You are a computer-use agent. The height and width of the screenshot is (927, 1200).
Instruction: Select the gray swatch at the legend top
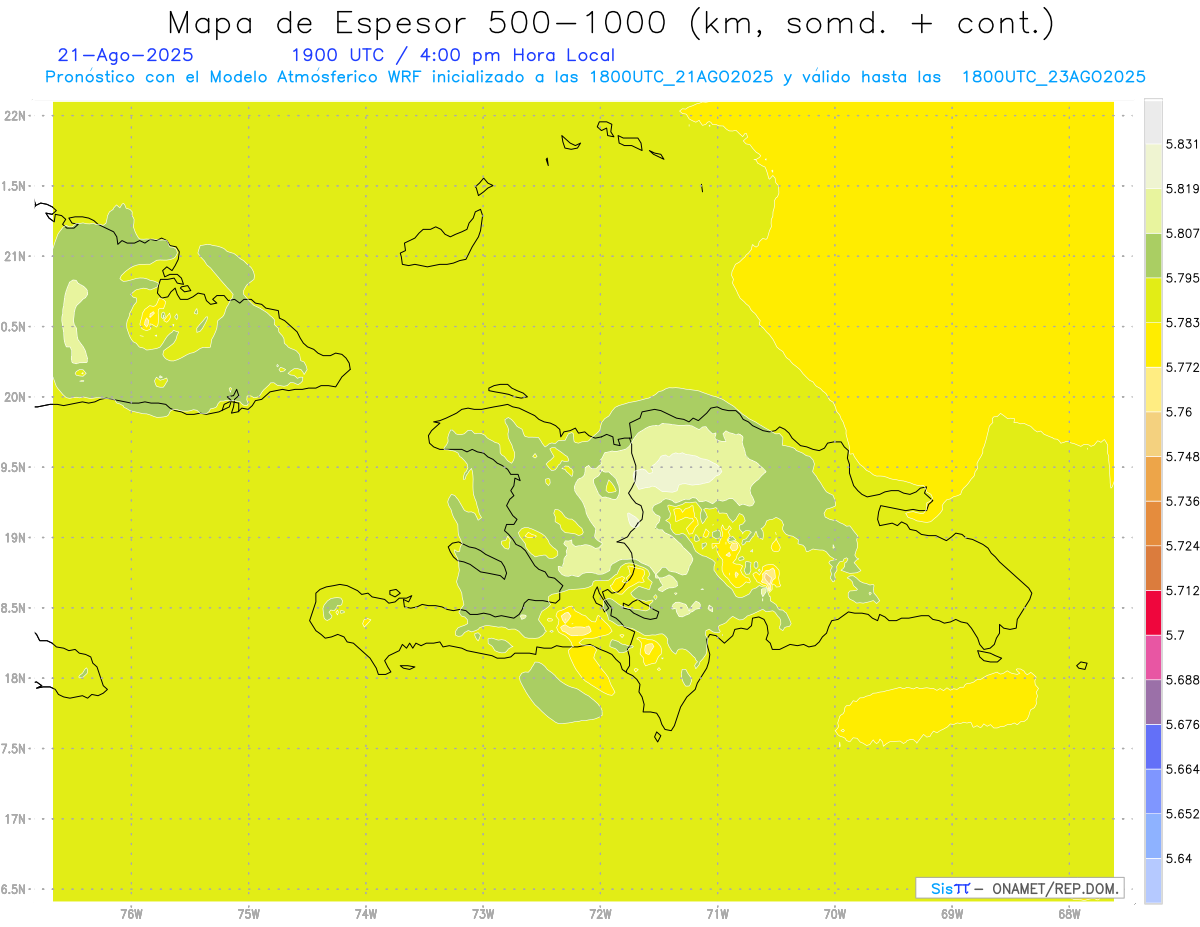(1153, 121)
